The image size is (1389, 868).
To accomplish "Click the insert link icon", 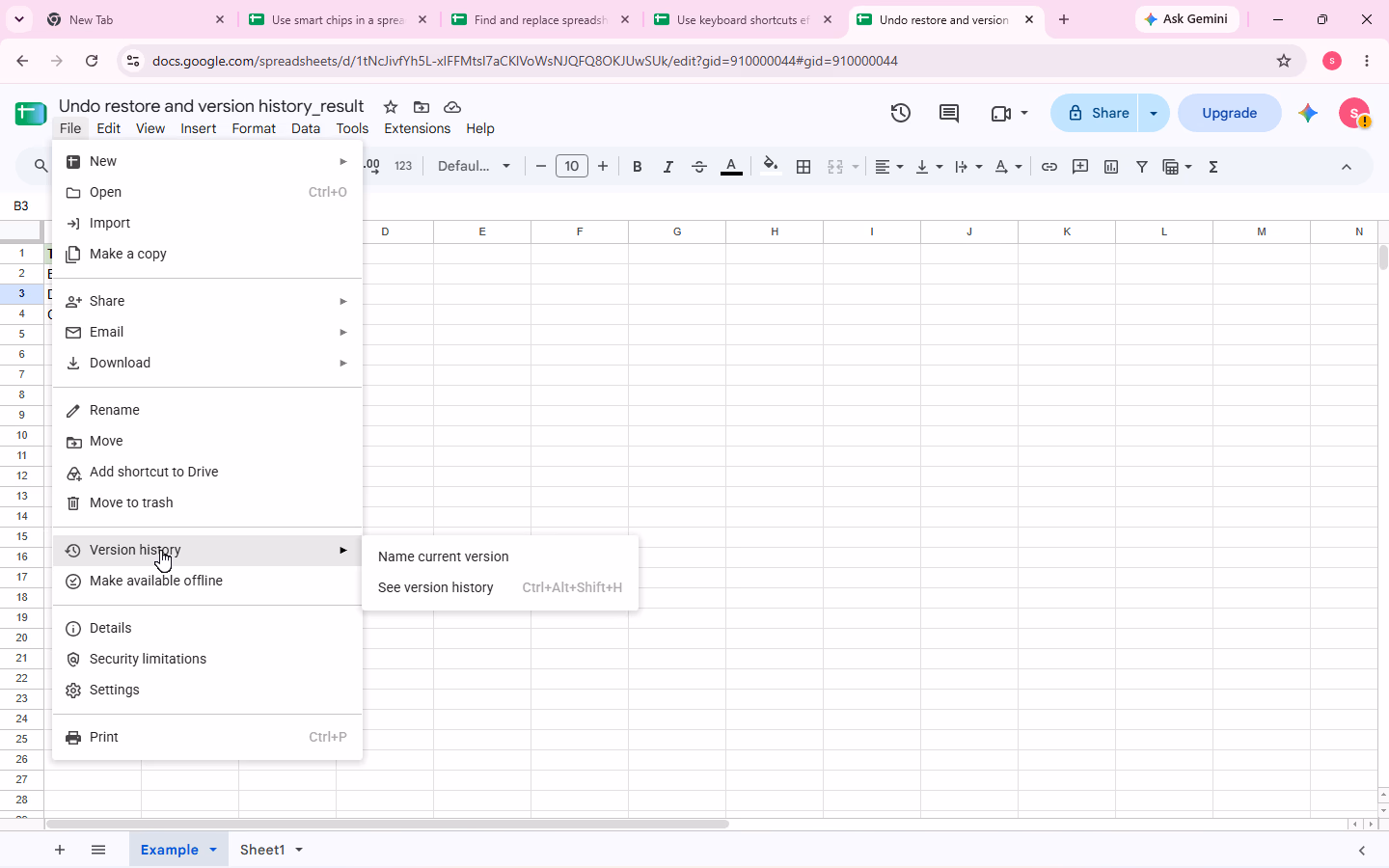I will pos(1049,167).
